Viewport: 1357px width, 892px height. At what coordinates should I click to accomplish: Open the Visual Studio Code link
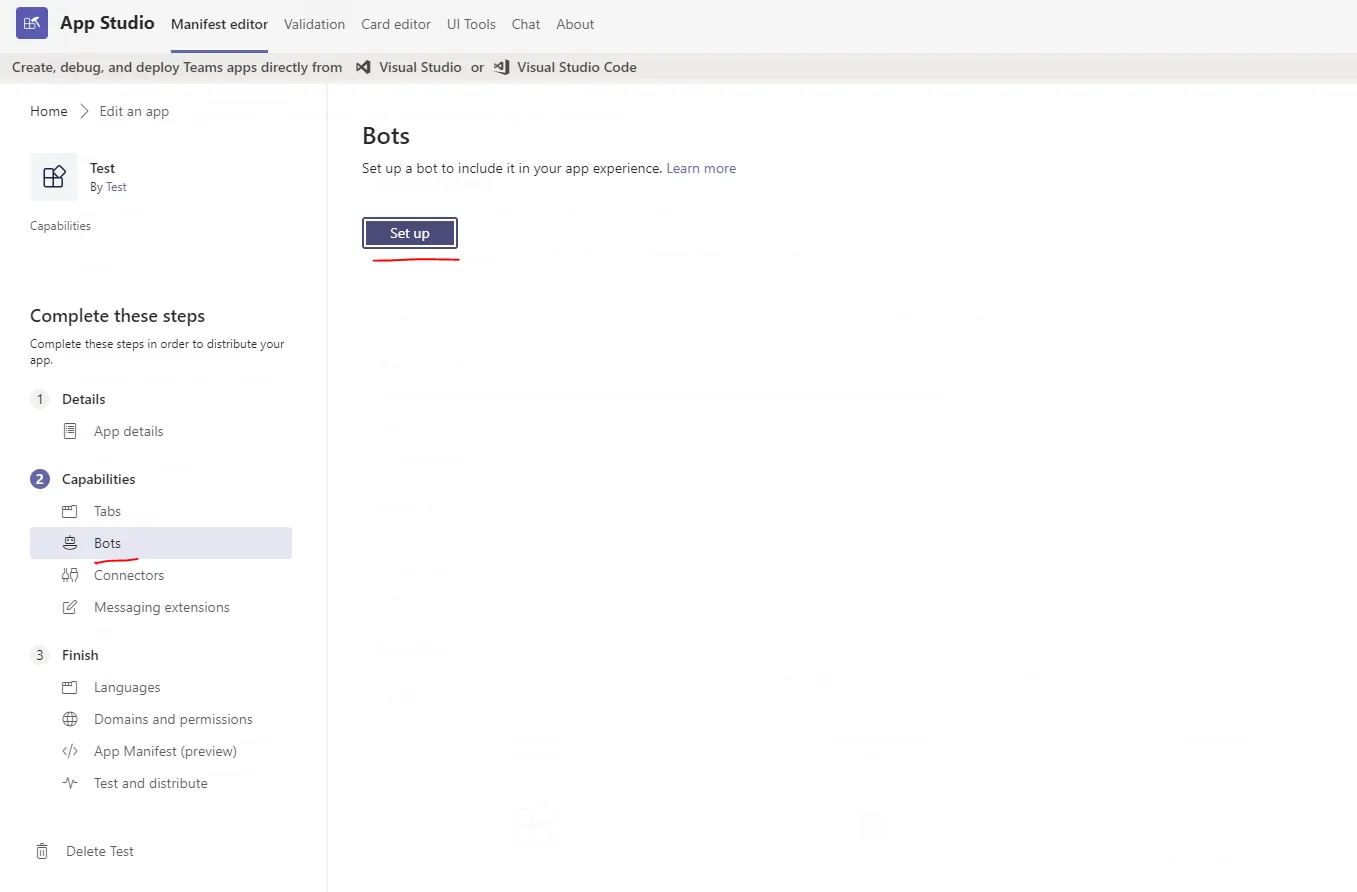577,67
